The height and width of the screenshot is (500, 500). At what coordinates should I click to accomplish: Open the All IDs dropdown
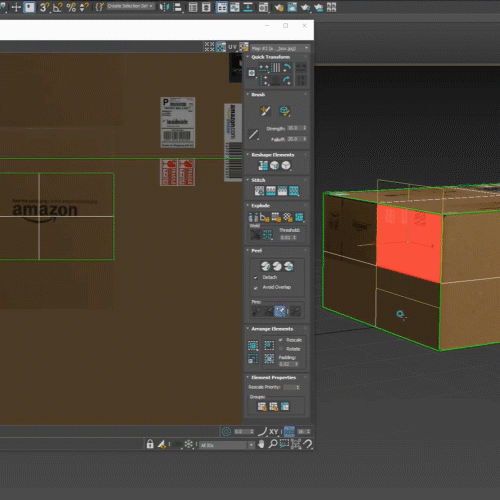[x=227, y=445]
